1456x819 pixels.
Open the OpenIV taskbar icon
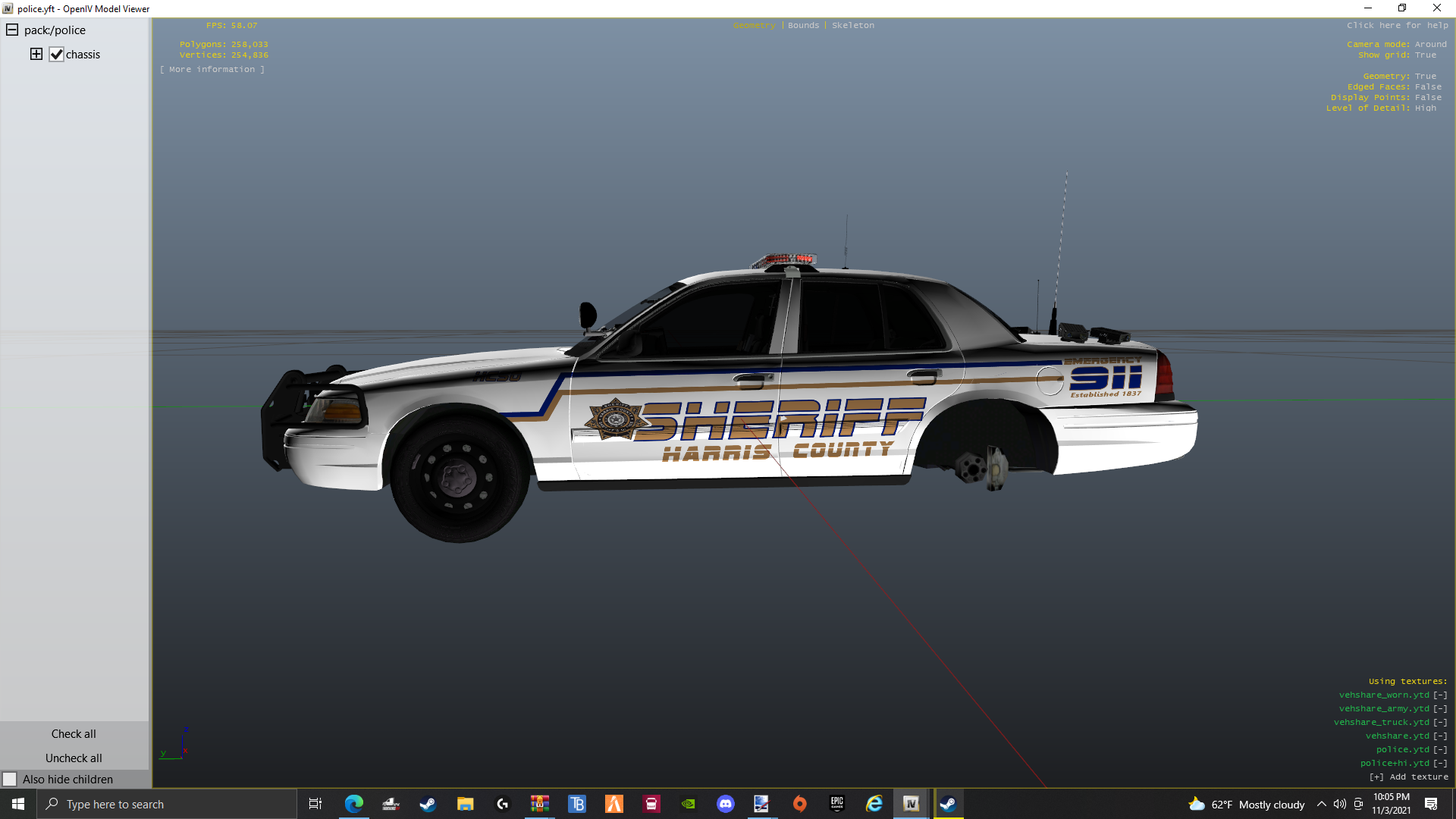point(911,804)
